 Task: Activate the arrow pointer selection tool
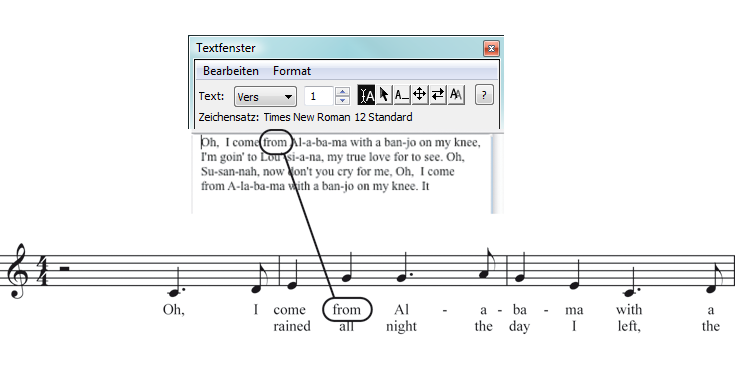pyautogui.click(x=384, y=95)
